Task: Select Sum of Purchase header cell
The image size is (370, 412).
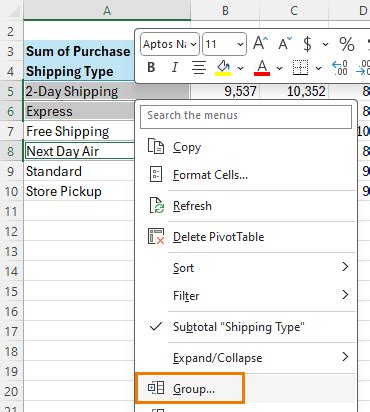Action: coord(79,51)
